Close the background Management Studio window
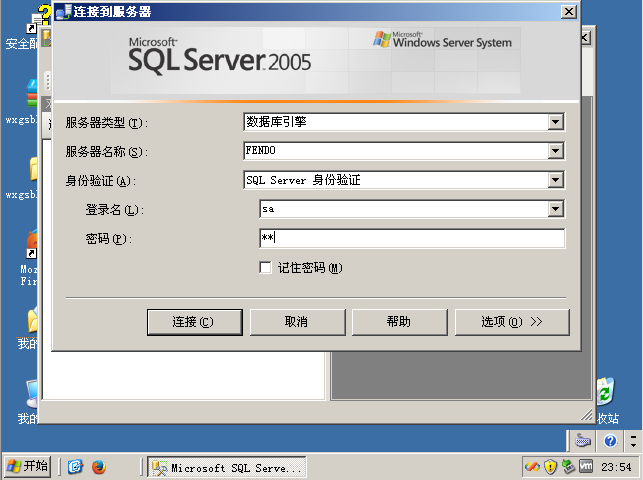The image size is (643, 480). [x=586, y=38]
